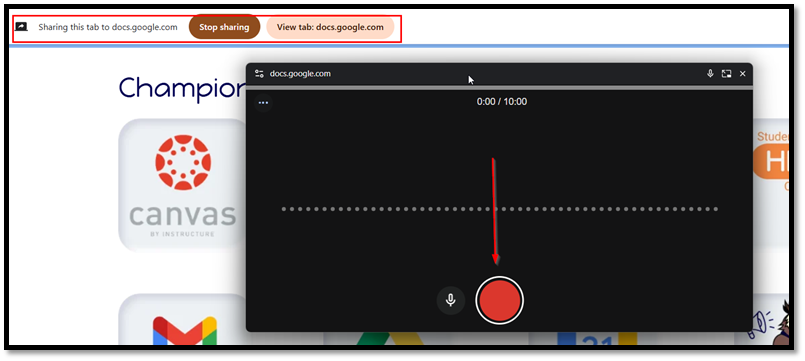The image size is (805, 361).
Task: Click 'Sharing this tab to docs.google.com' text
Action: tap(108, 27)
